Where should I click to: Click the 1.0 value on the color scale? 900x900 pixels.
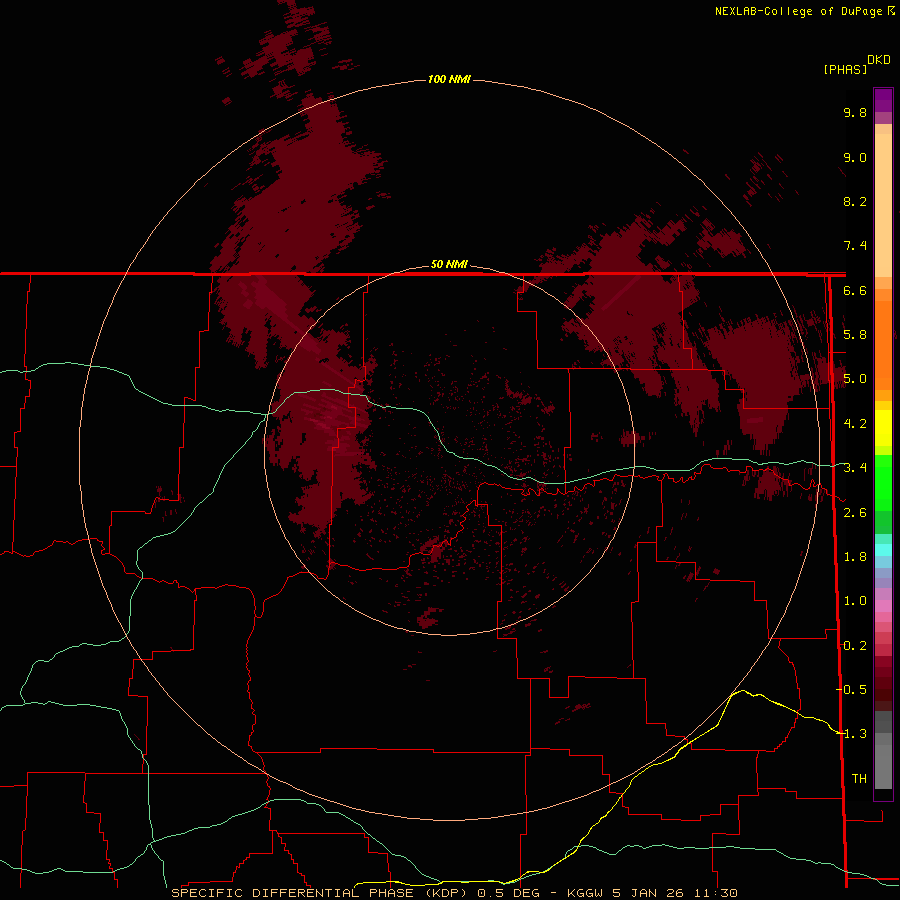point(855,601)
